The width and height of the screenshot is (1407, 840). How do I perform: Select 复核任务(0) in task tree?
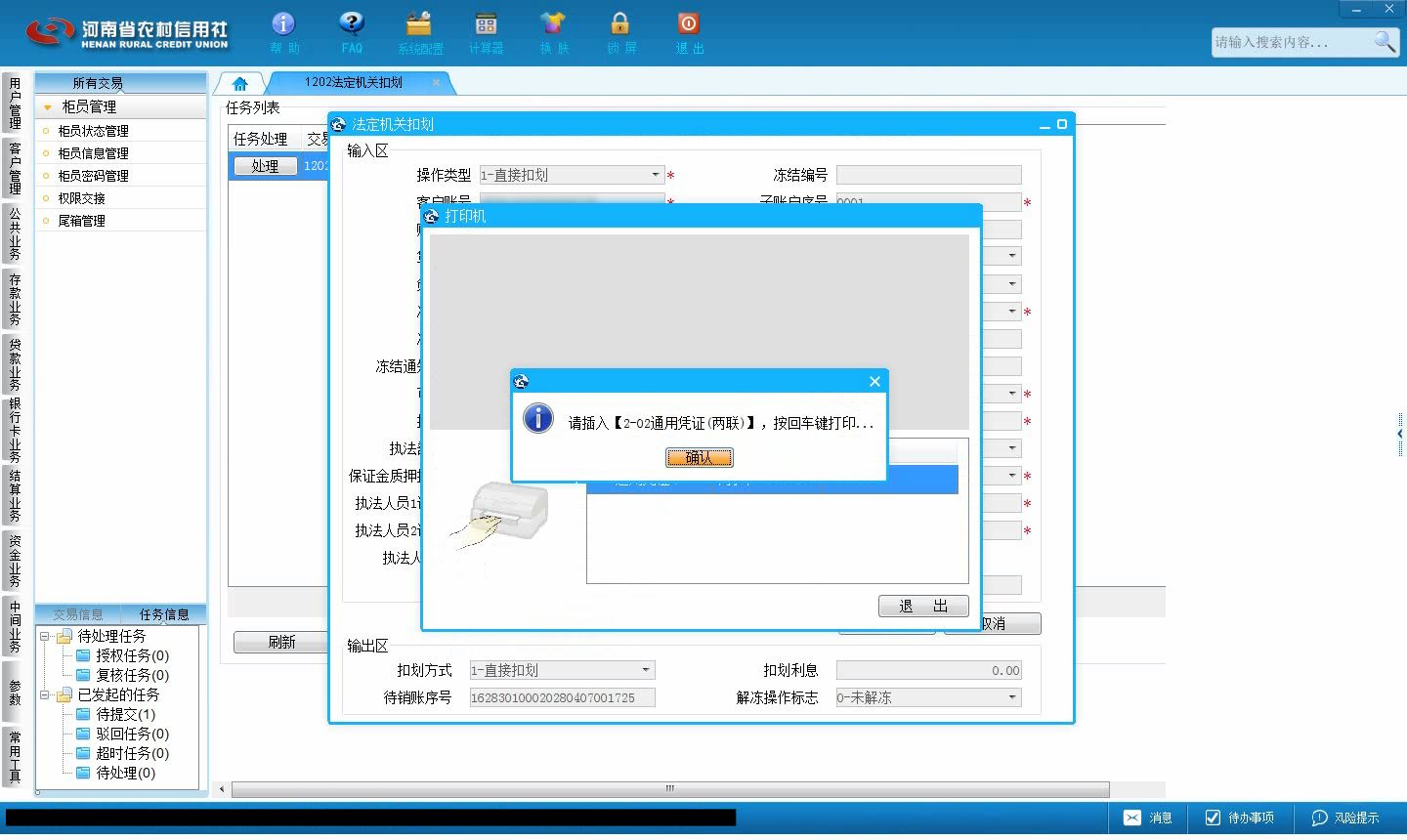(x=132, y=675)
